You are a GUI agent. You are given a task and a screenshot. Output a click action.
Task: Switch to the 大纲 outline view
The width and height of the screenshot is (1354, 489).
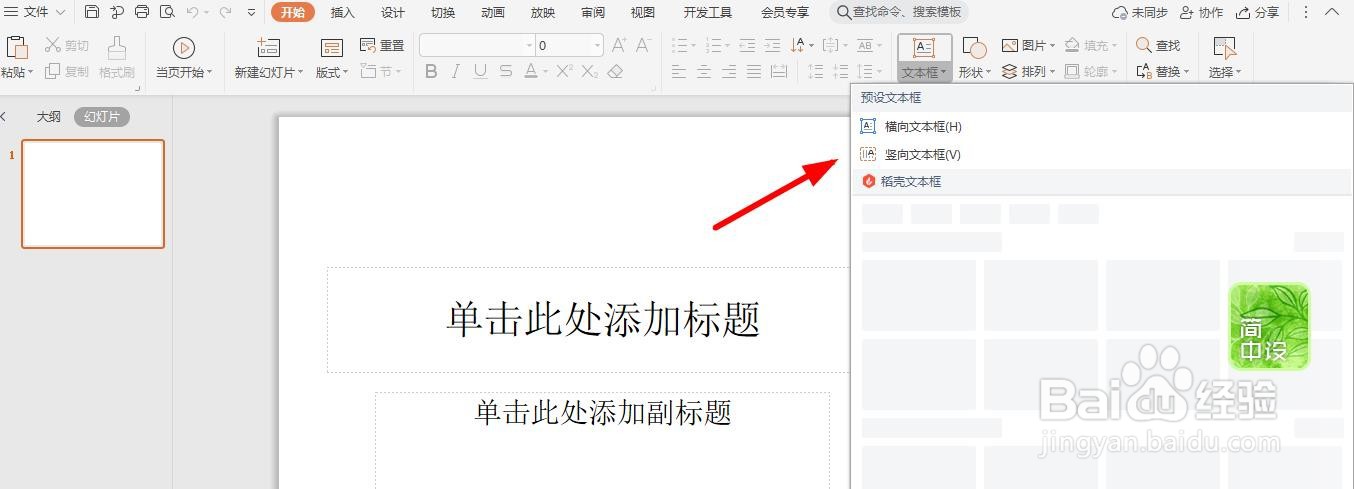tap(49, 116)
